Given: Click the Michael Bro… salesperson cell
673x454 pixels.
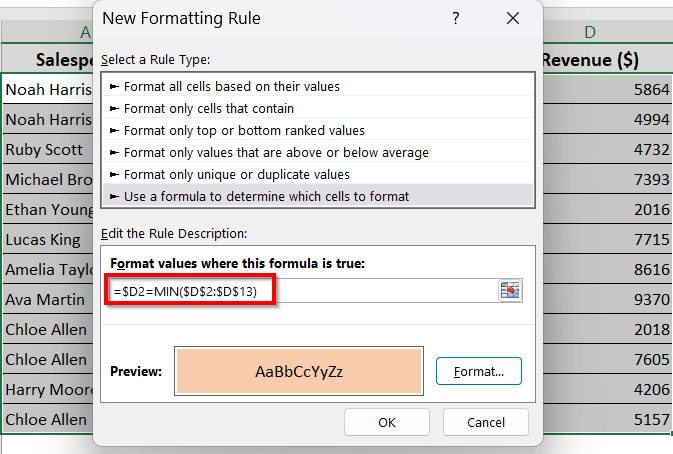Looking at the screenshot, I should pyautogui.click(x=48, y=179).
